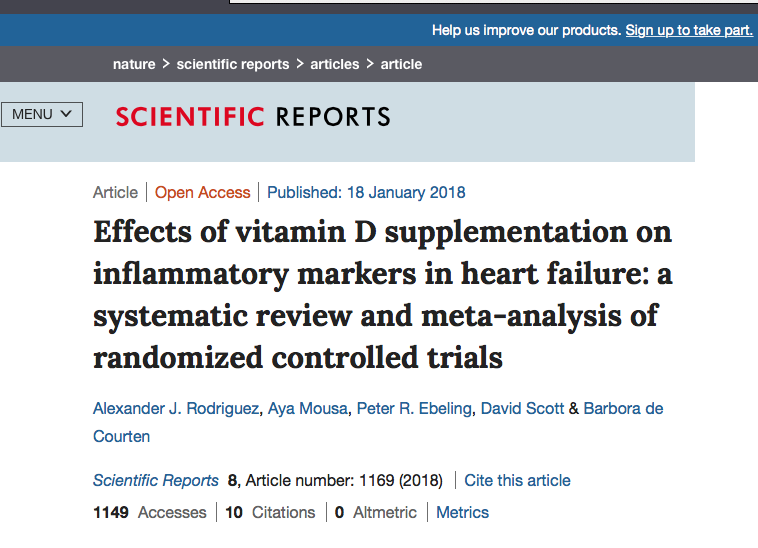
Task: Select "scientific reports" breadcrumb item
Action: pos(233,64)
